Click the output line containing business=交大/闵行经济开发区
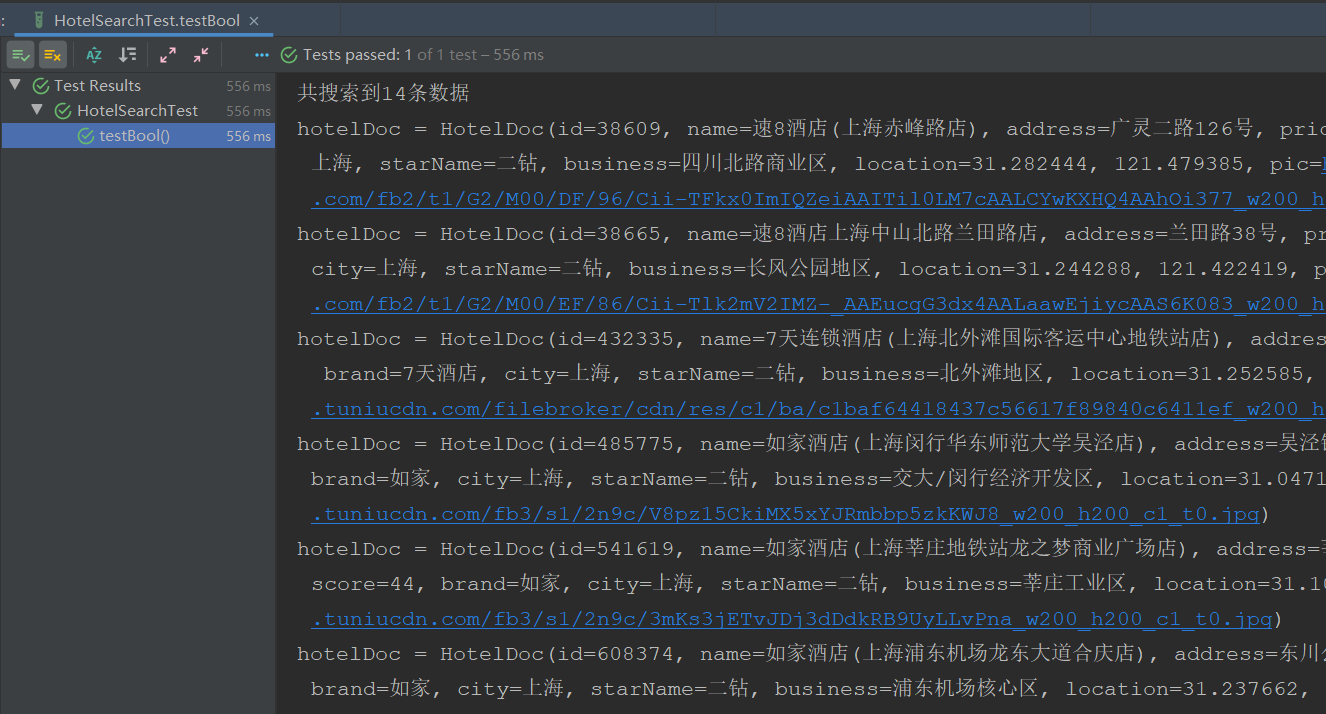 818,479
